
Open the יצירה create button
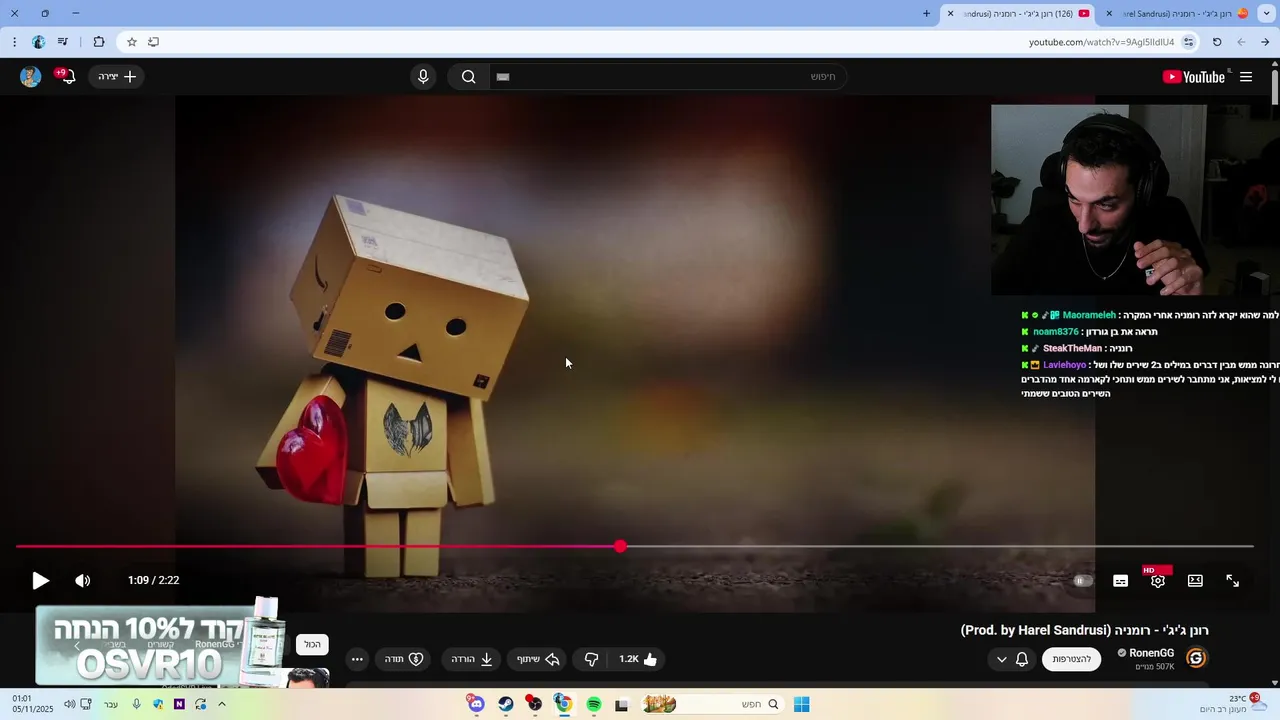(x=117, y=77)
